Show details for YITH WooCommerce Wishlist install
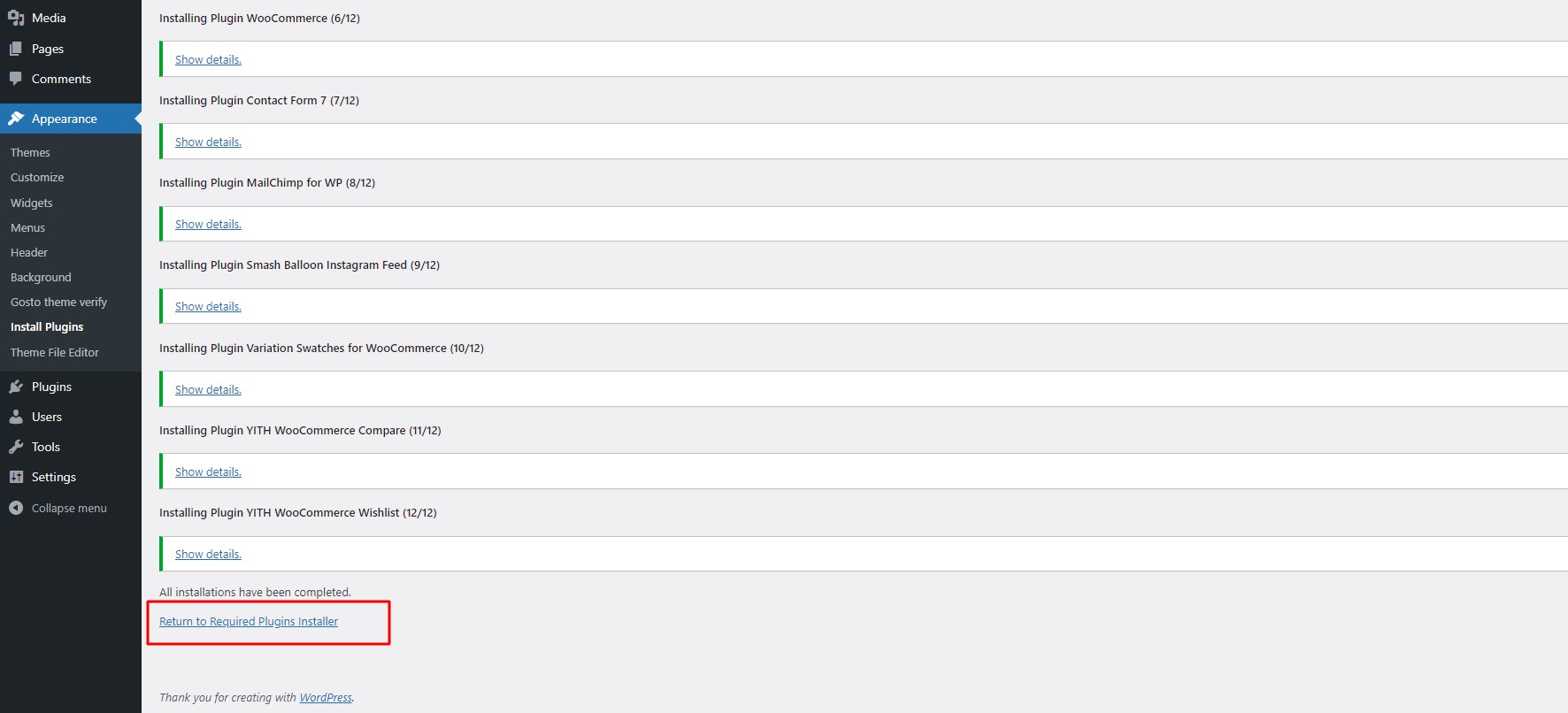 (208, 554)
